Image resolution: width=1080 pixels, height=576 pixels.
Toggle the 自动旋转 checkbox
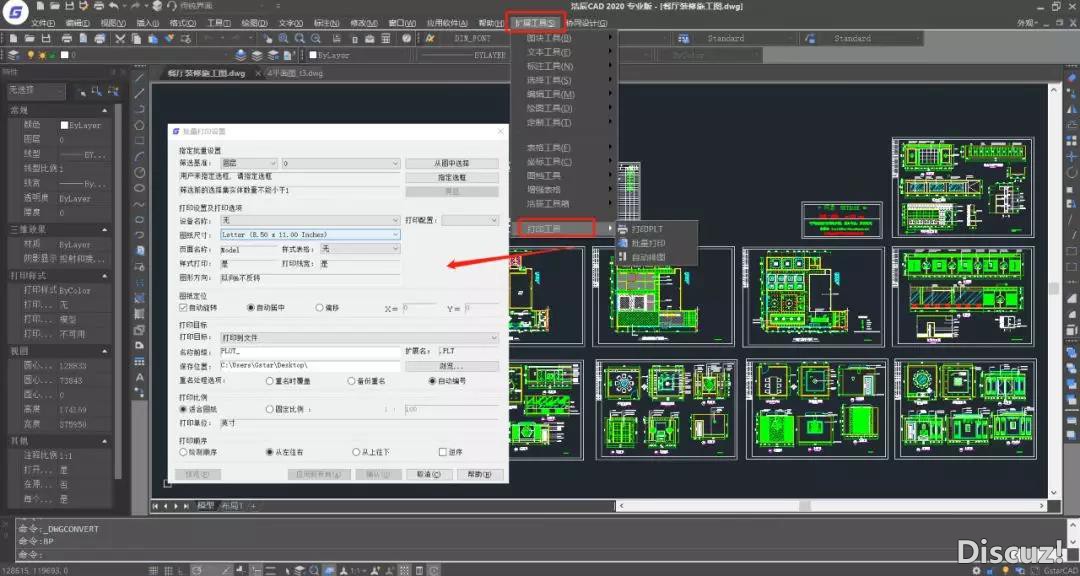point(183,308)
